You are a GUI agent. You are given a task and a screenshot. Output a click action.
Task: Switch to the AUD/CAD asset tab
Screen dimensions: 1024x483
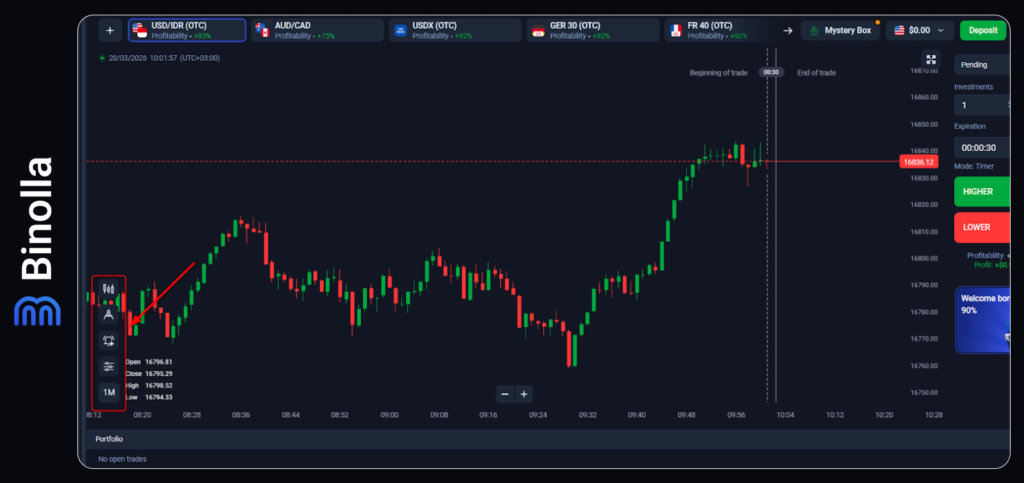tap(317, 30)
